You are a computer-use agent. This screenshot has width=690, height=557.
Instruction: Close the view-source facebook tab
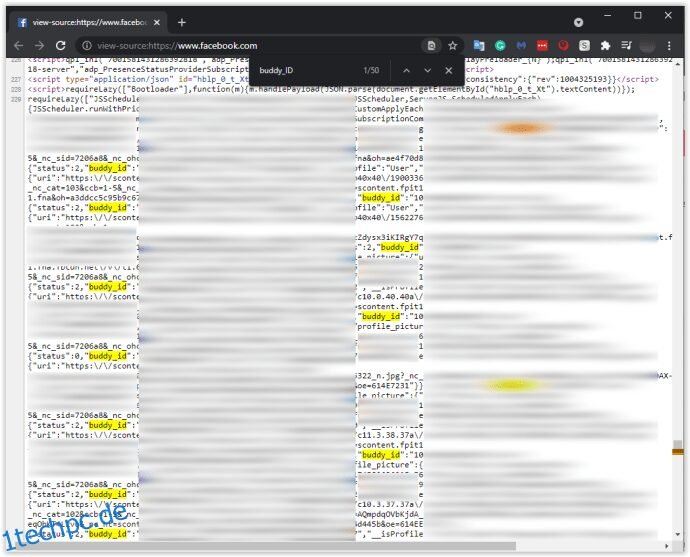coord(157,22)
